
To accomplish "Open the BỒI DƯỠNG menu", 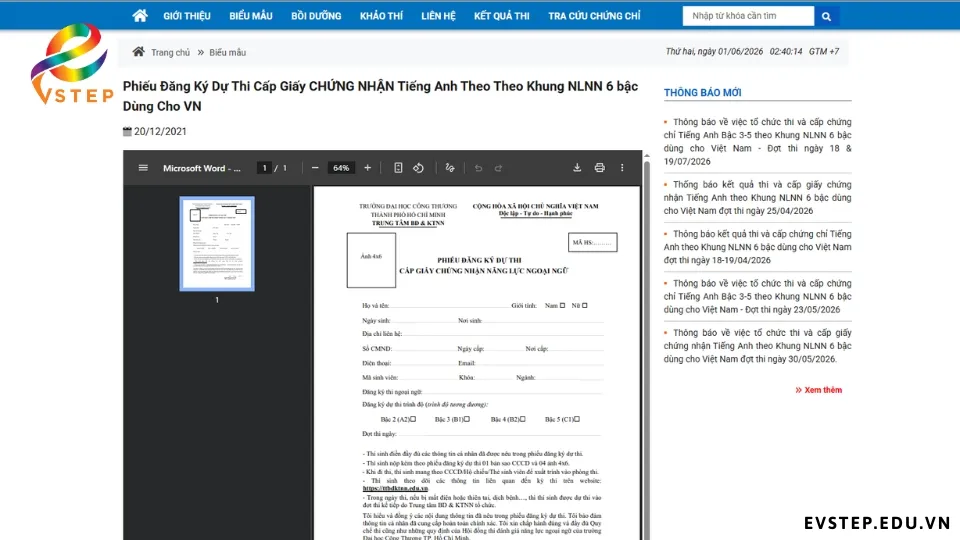I will [x=316, y=16].
